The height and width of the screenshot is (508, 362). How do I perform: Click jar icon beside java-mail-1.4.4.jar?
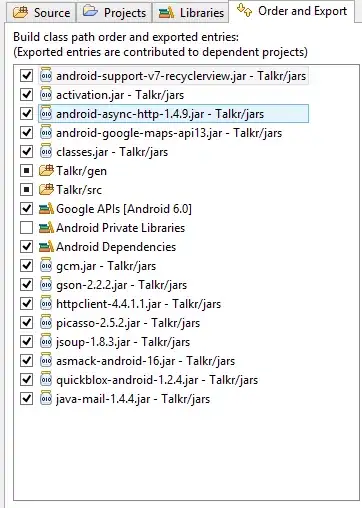pyautogui.click(x=46, y=398)
